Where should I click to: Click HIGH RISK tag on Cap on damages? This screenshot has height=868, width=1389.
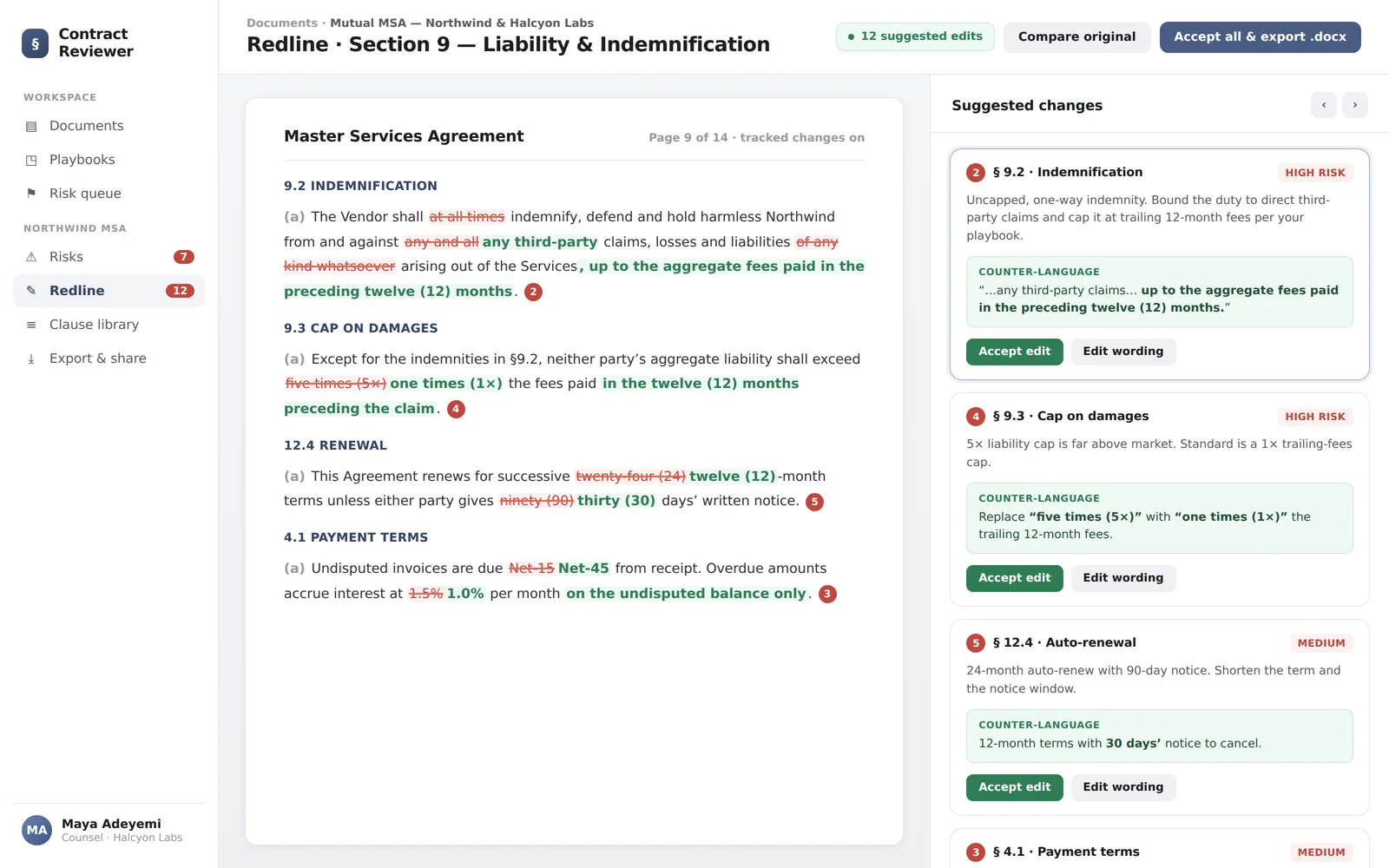(1314, 417)
